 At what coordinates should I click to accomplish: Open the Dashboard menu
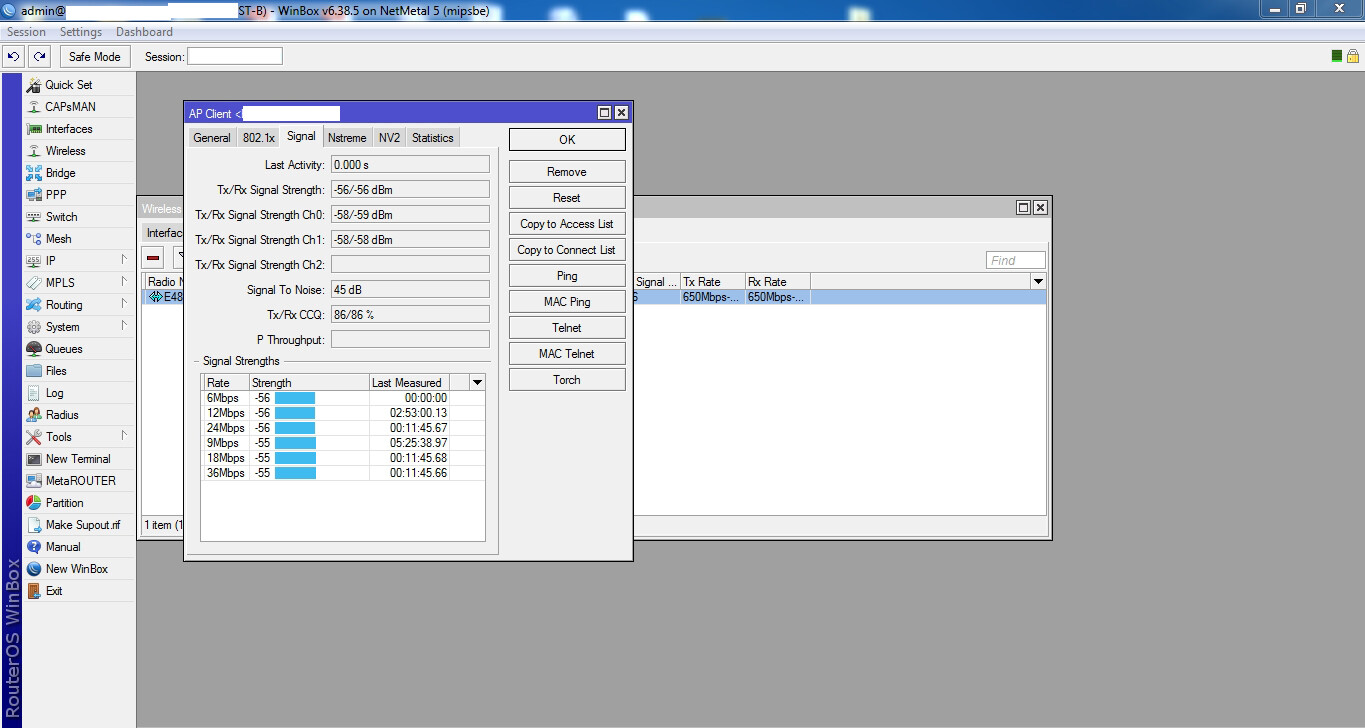(x=144, y=32)
